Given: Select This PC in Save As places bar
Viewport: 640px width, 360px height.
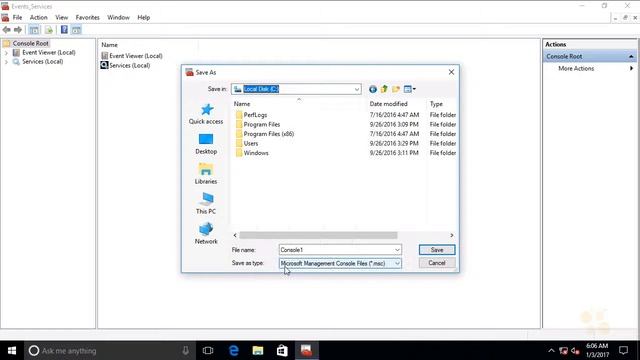Looking at the screenshot, I should 206,204.
